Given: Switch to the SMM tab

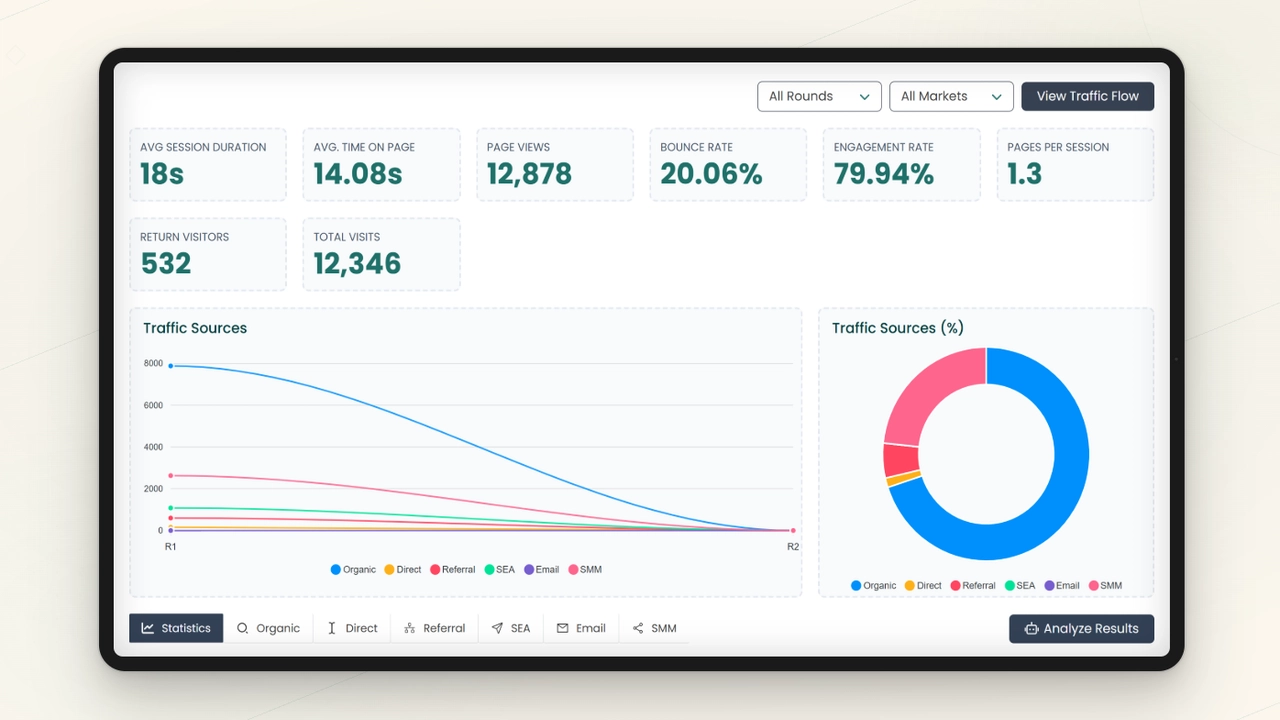Looking at the screenshot, I should pos(655,628).
